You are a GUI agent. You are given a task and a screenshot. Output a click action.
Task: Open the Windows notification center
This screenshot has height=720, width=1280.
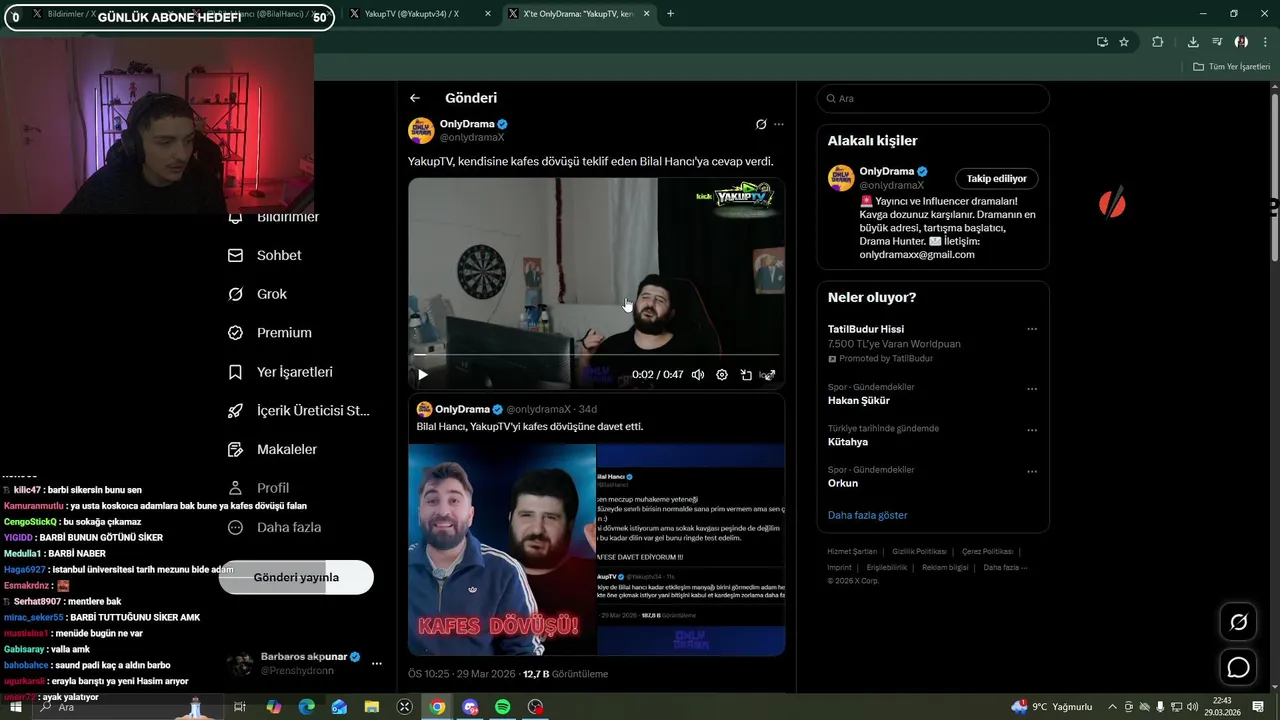coord(1258,707)
